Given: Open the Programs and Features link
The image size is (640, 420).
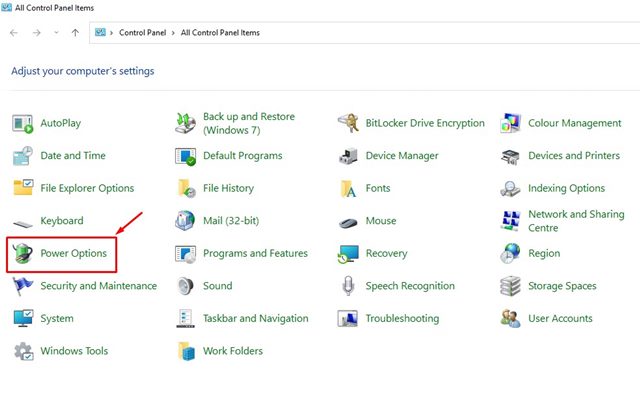Looking at the screenshot, I should [x=254, y=254].
